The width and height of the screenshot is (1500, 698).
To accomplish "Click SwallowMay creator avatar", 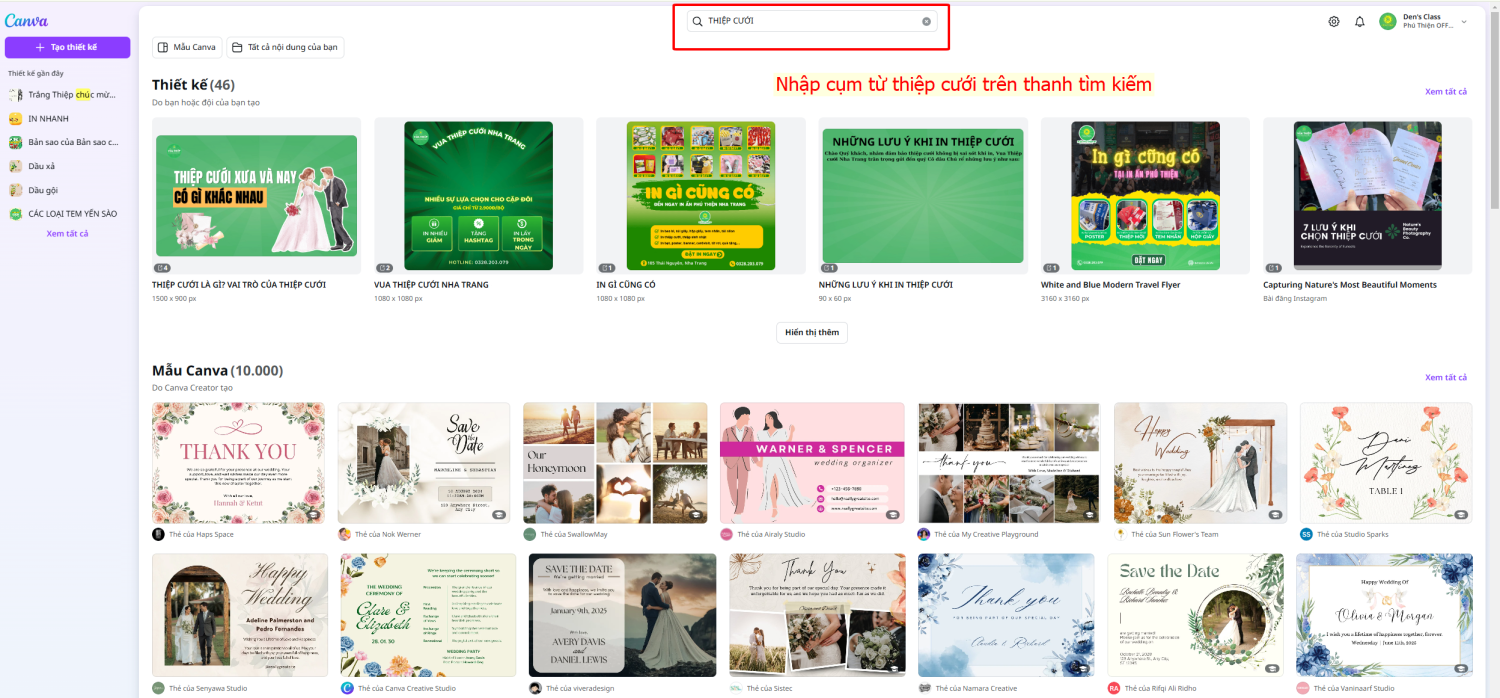I will 529,534.
